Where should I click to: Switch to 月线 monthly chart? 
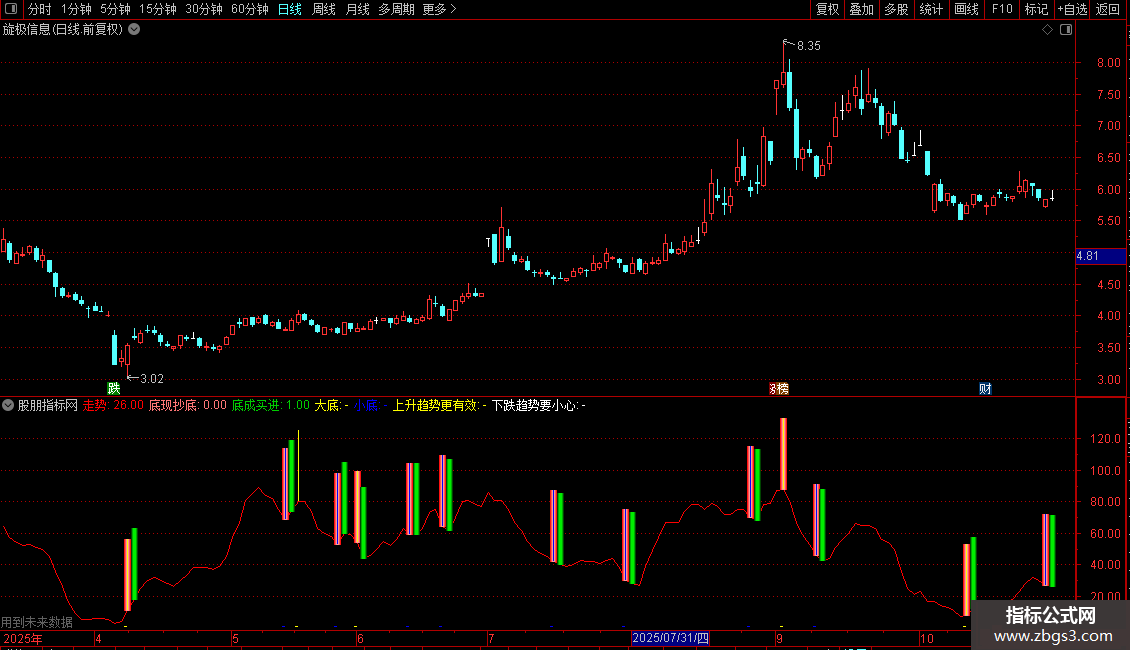357,9
